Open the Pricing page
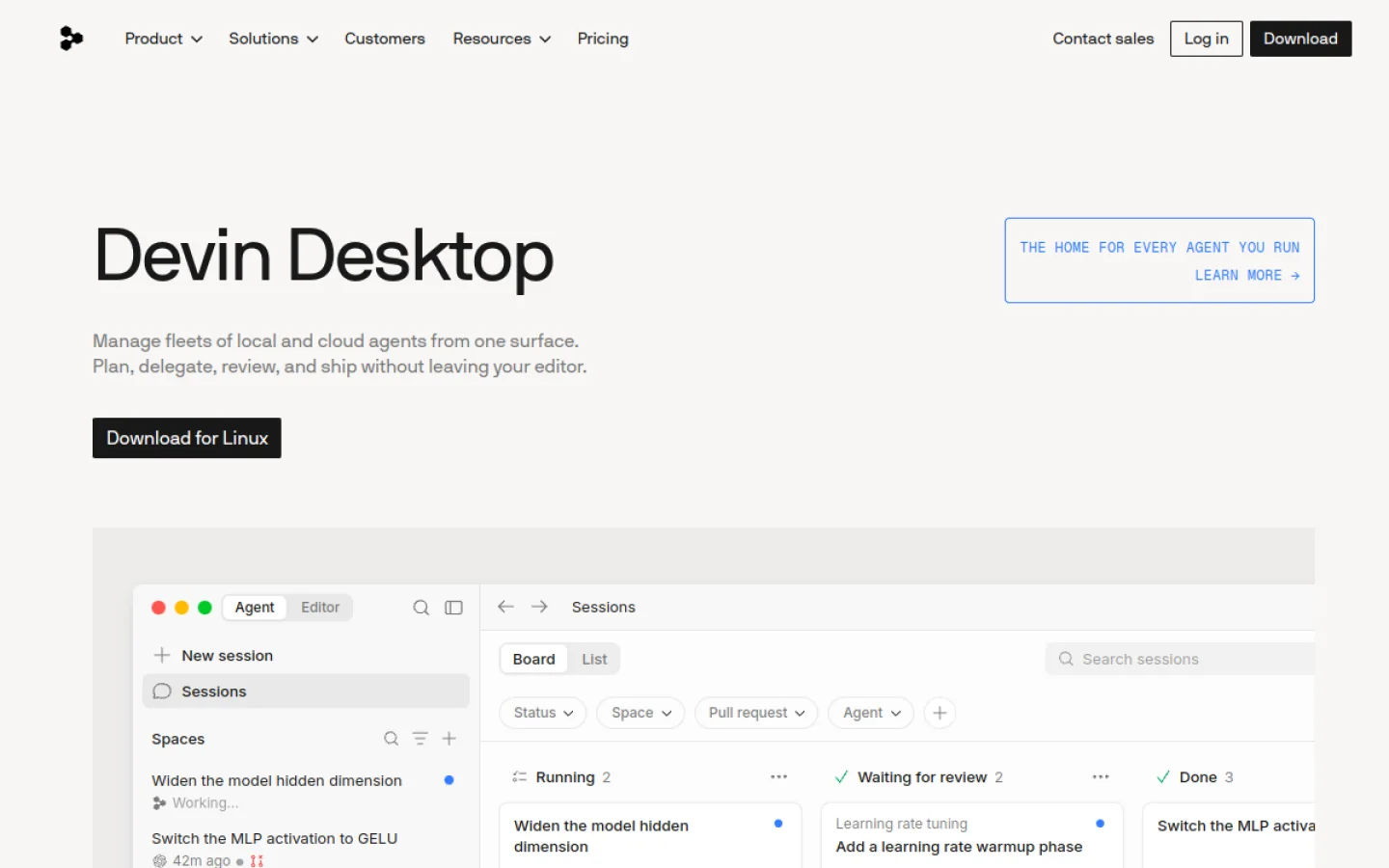 click(603, 39)
